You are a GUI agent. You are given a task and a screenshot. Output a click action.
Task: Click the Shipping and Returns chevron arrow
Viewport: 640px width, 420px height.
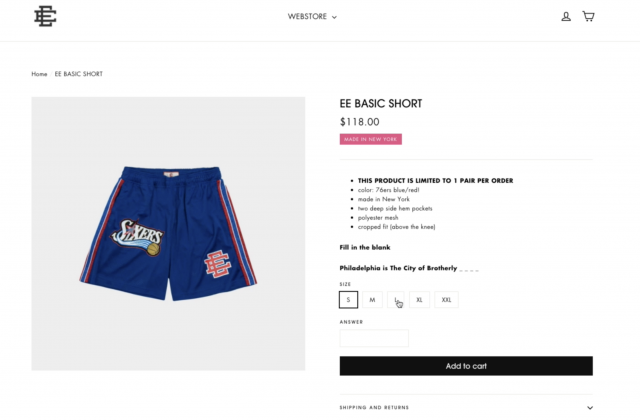pos(589,407)
